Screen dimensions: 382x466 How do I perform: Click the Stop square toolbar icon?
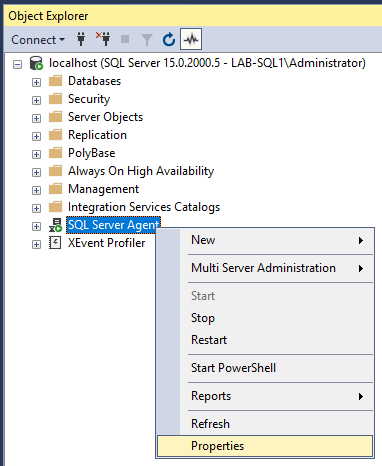125,39
